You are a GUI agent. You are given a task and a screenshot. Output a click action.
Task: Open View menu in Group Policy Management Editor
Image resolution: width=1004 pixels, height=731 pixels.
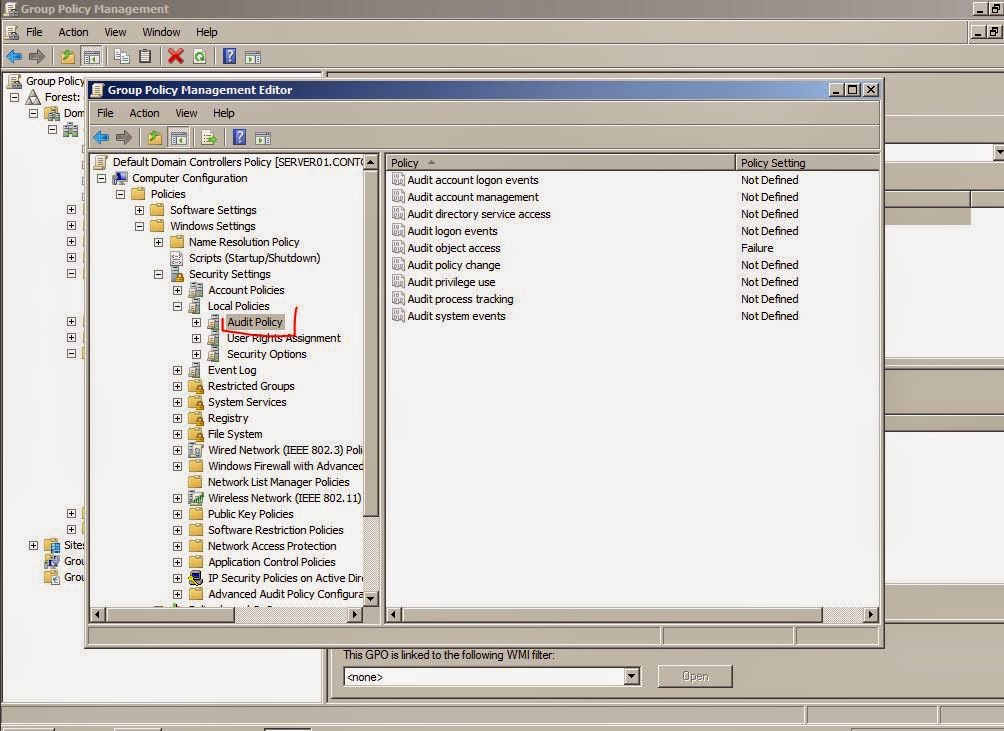coord(186,113)
